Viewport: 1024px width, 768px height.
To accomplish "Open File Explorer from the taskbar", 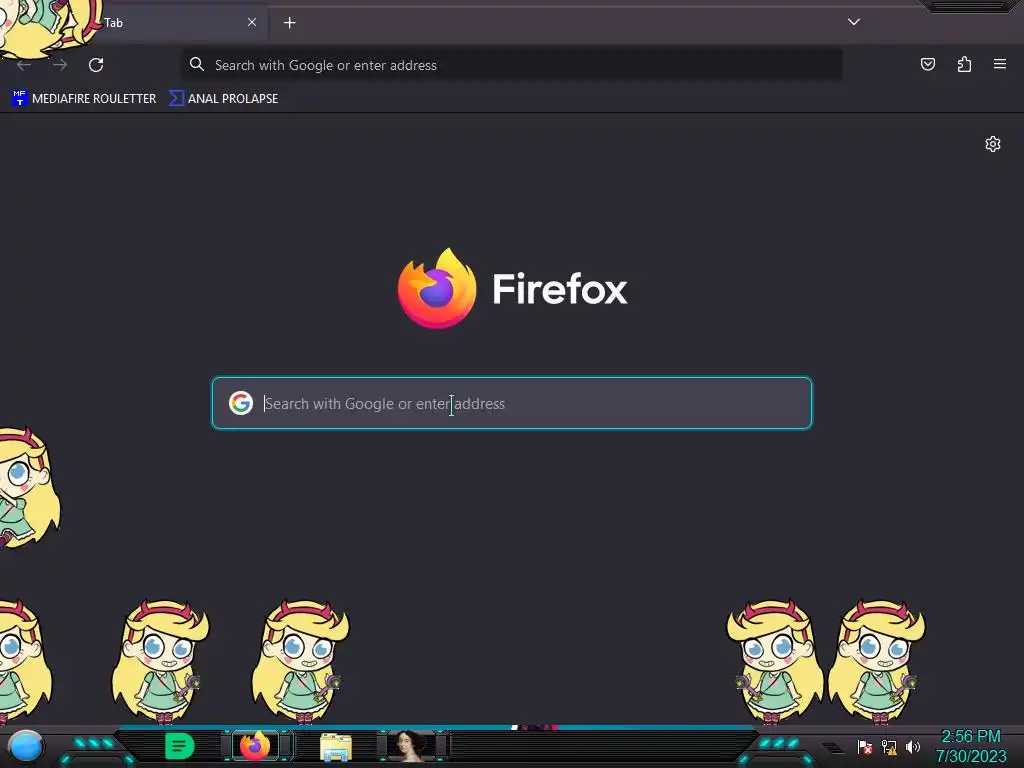I will pos(336,746).
